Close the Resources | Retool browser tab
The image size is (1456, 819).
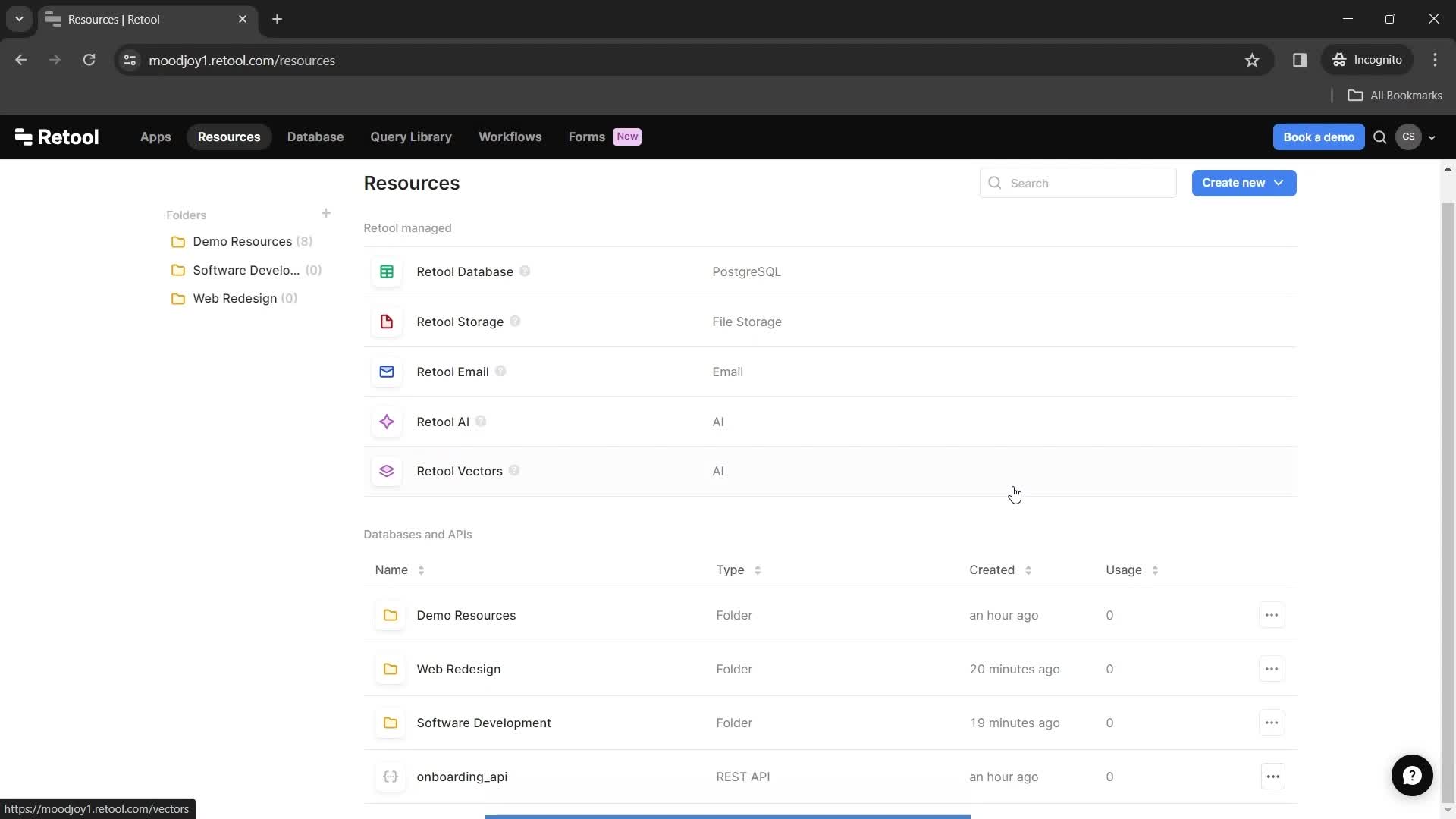(243, 19)
